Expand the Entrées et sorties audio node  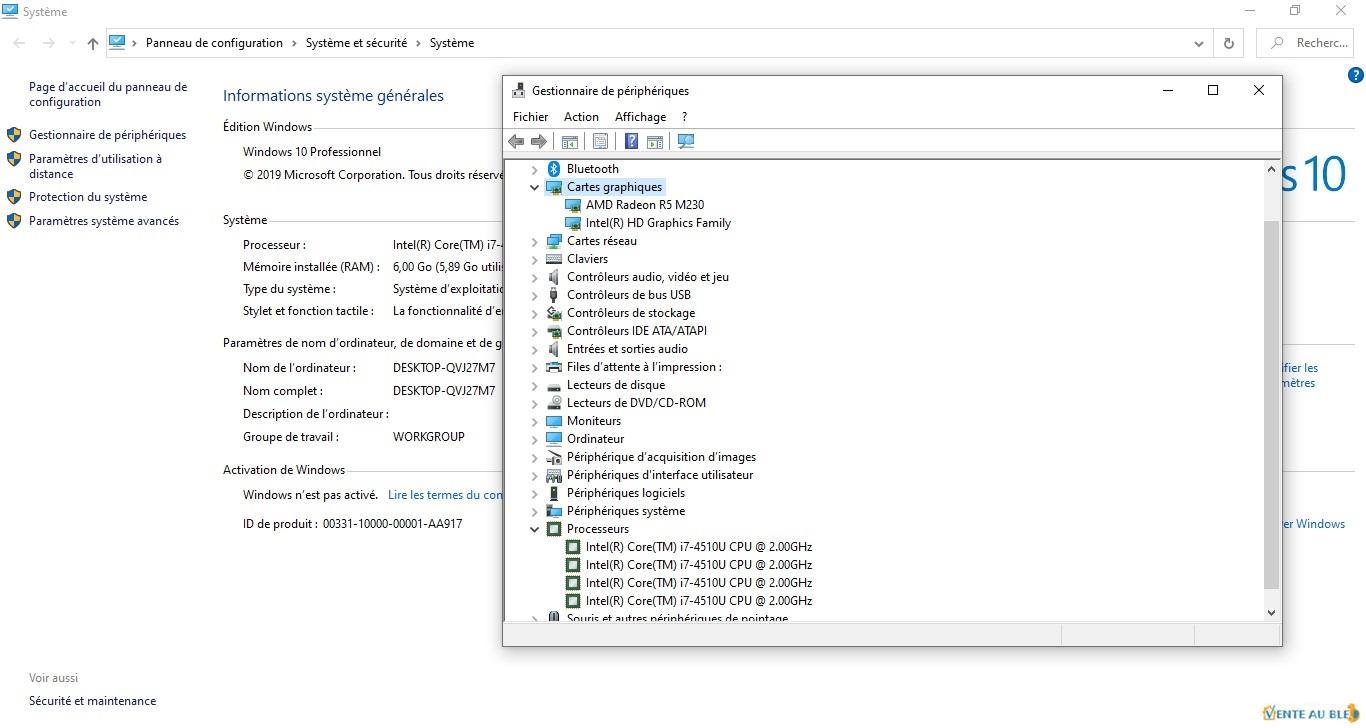click(x=534, y=349)
